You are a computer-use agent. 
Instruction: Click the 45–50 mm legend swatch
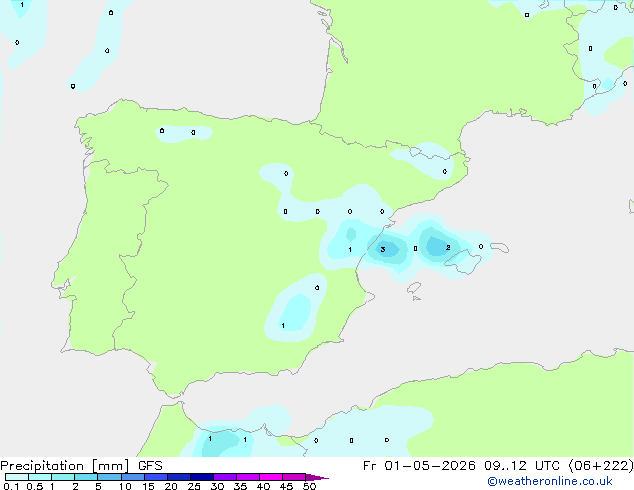294,477
